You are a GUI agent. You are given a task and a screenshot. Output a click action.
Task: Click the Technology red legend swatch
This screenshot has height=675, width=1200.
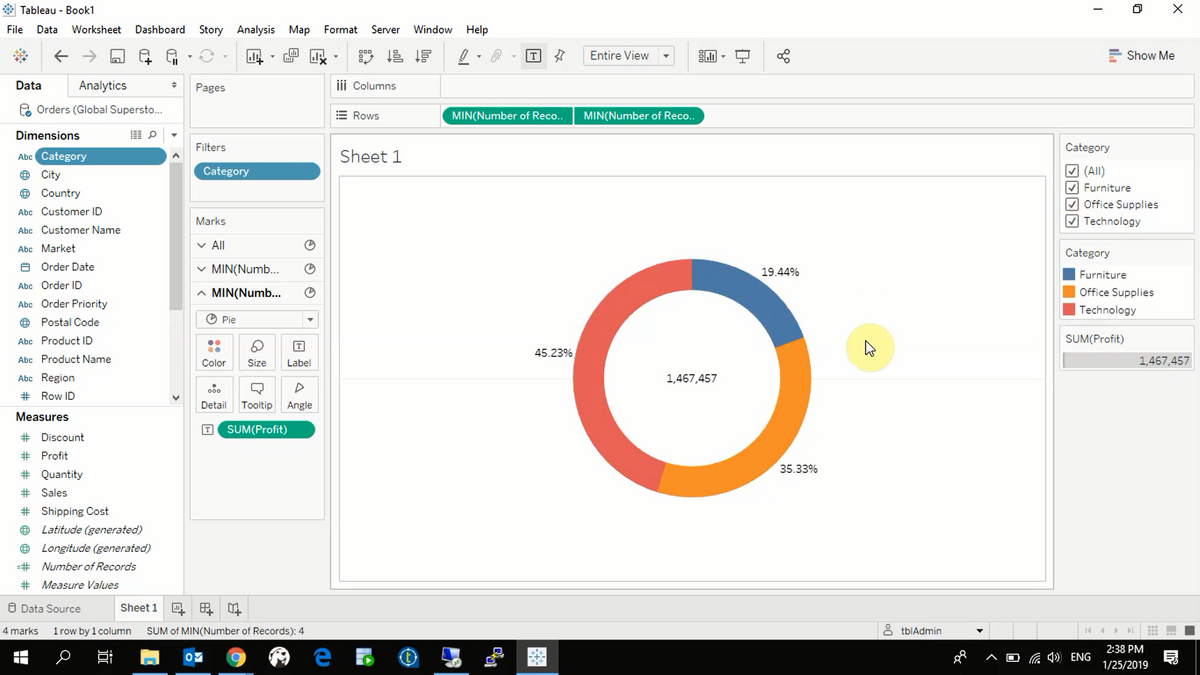(1069, 310)
